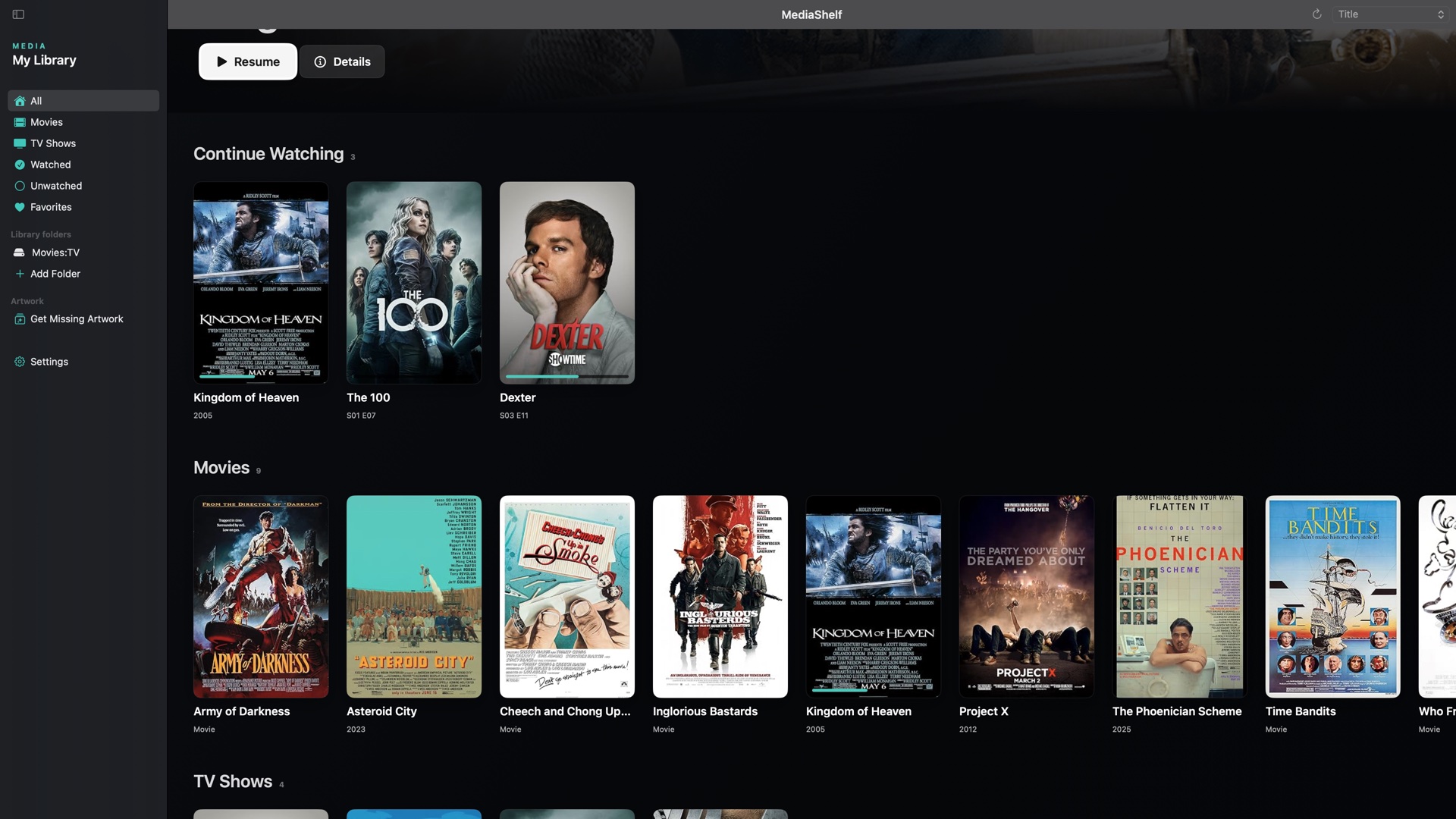Click the circle icon beside Unwatched
Screen dimensions: 1456x819
click(20, 186)
